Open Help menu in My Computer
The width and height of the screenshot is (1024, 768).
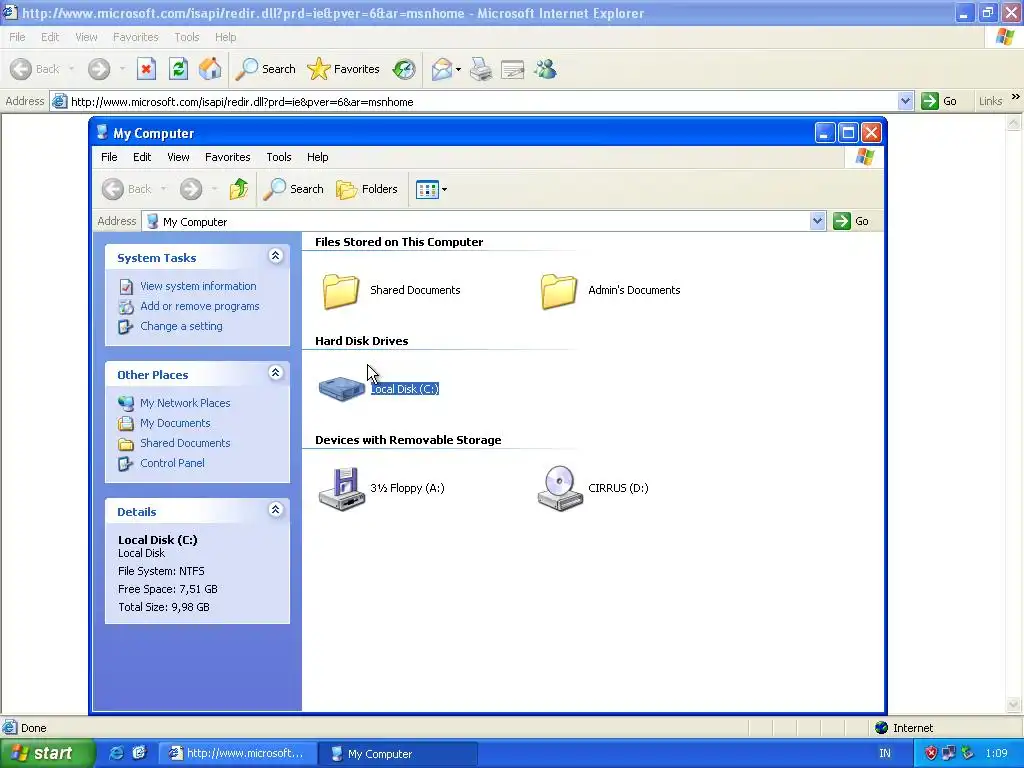click(x=317, y=157)
